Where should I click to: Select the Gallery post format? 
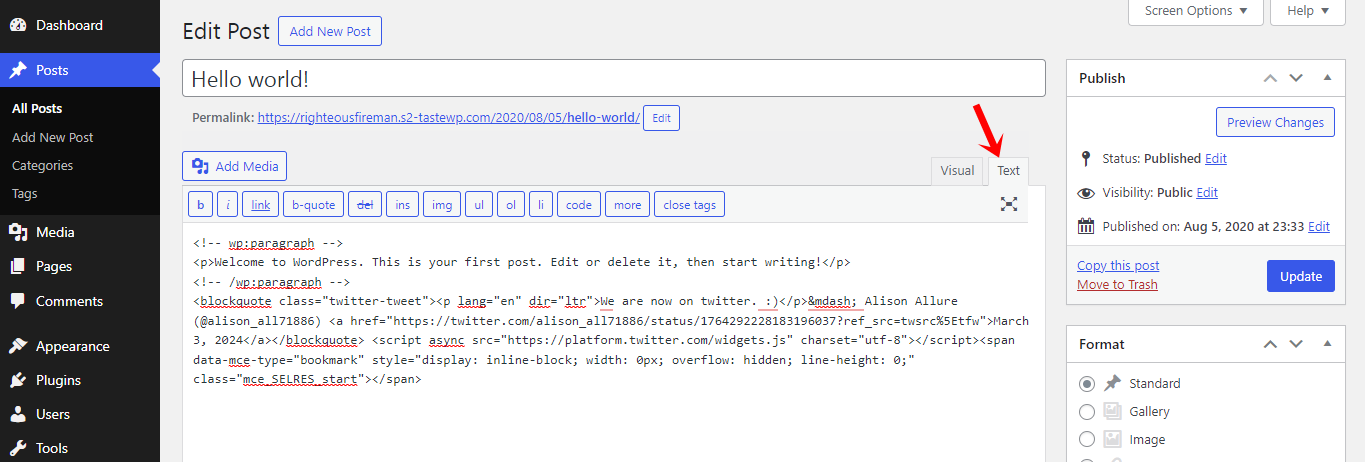[1087, 412]
